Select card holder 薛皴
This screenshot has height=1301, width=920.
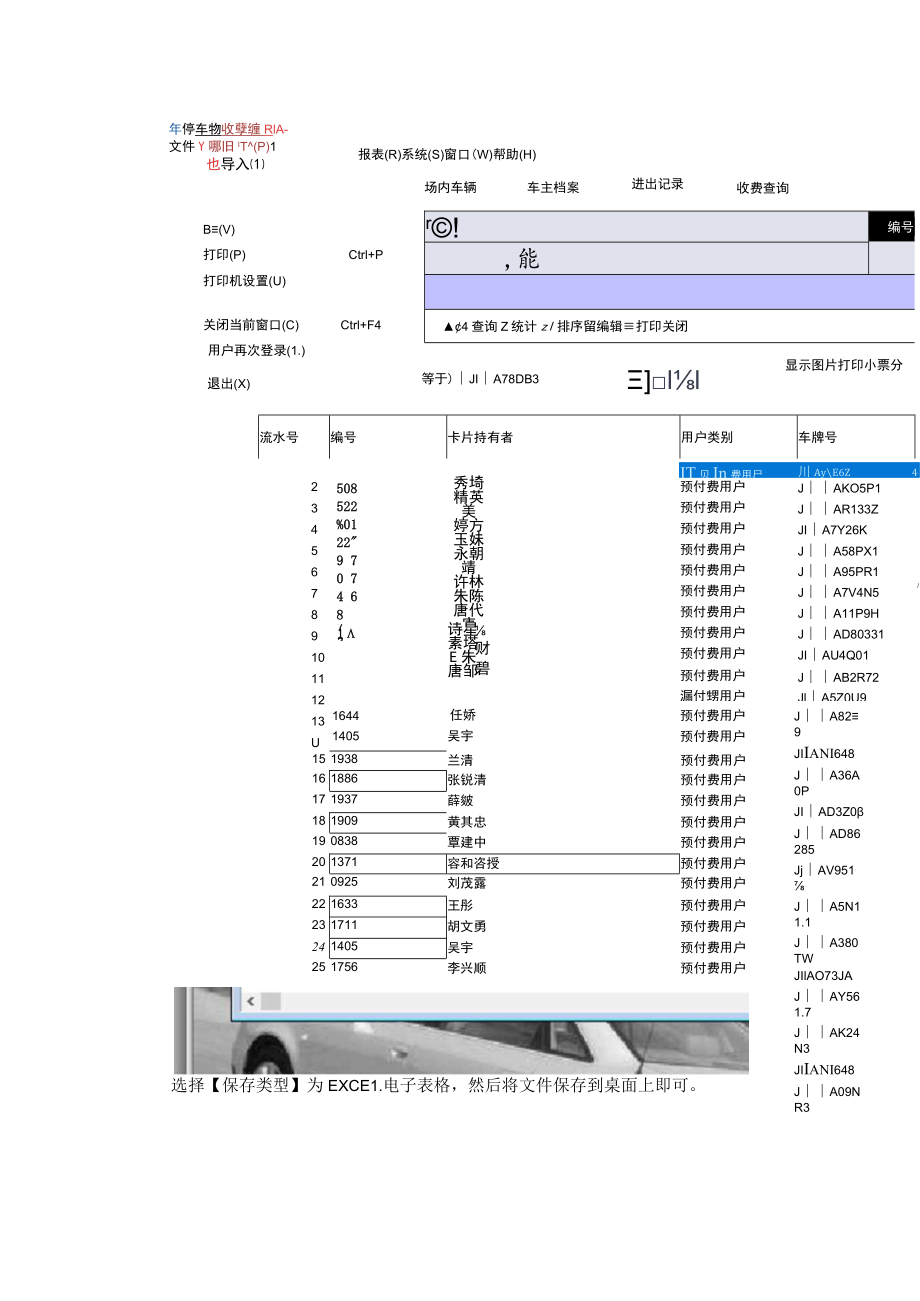[461, 801]
